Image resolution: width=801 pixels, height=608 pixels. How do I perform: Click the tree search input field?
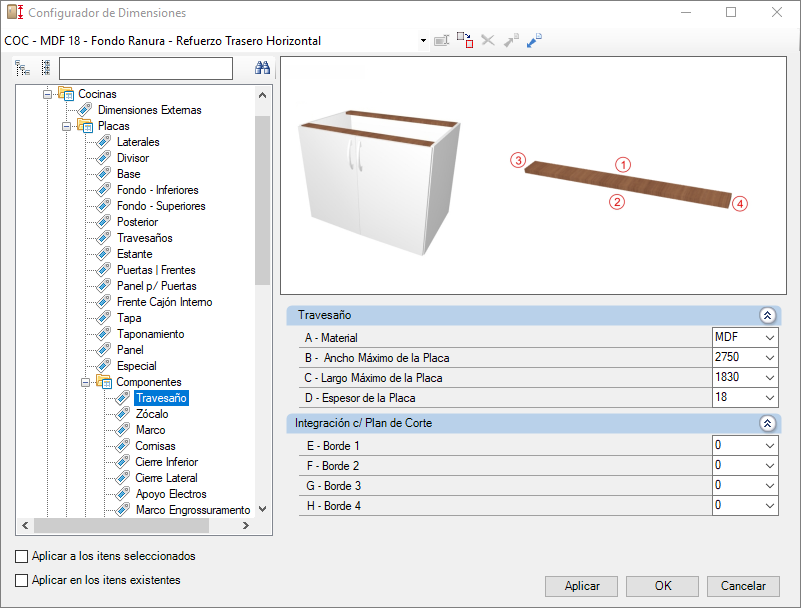146,68
